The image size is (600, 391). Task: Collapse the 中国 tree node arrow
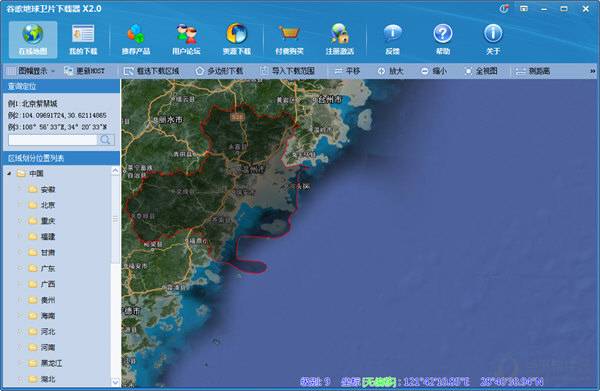point(10,174)
